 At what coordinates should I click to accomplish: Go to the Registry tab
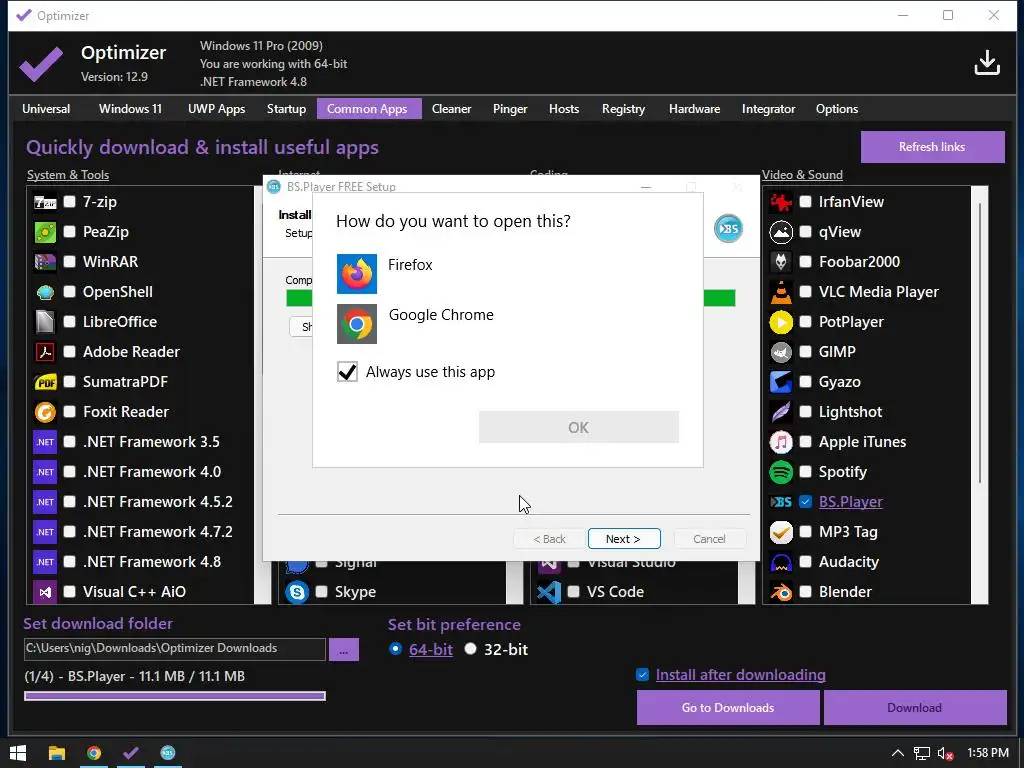click(x=623, y=109)
